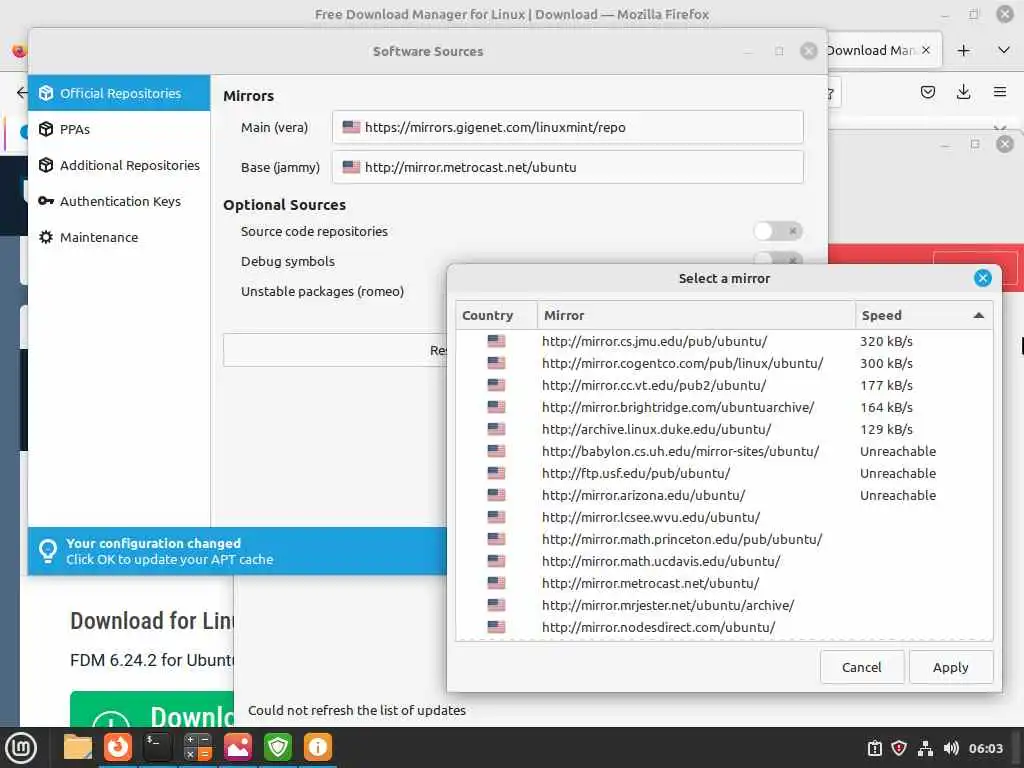This screenshot has height=768, width=1024.
Task: Click the flag icon in Main mirror field
Action: pos(351,127)
